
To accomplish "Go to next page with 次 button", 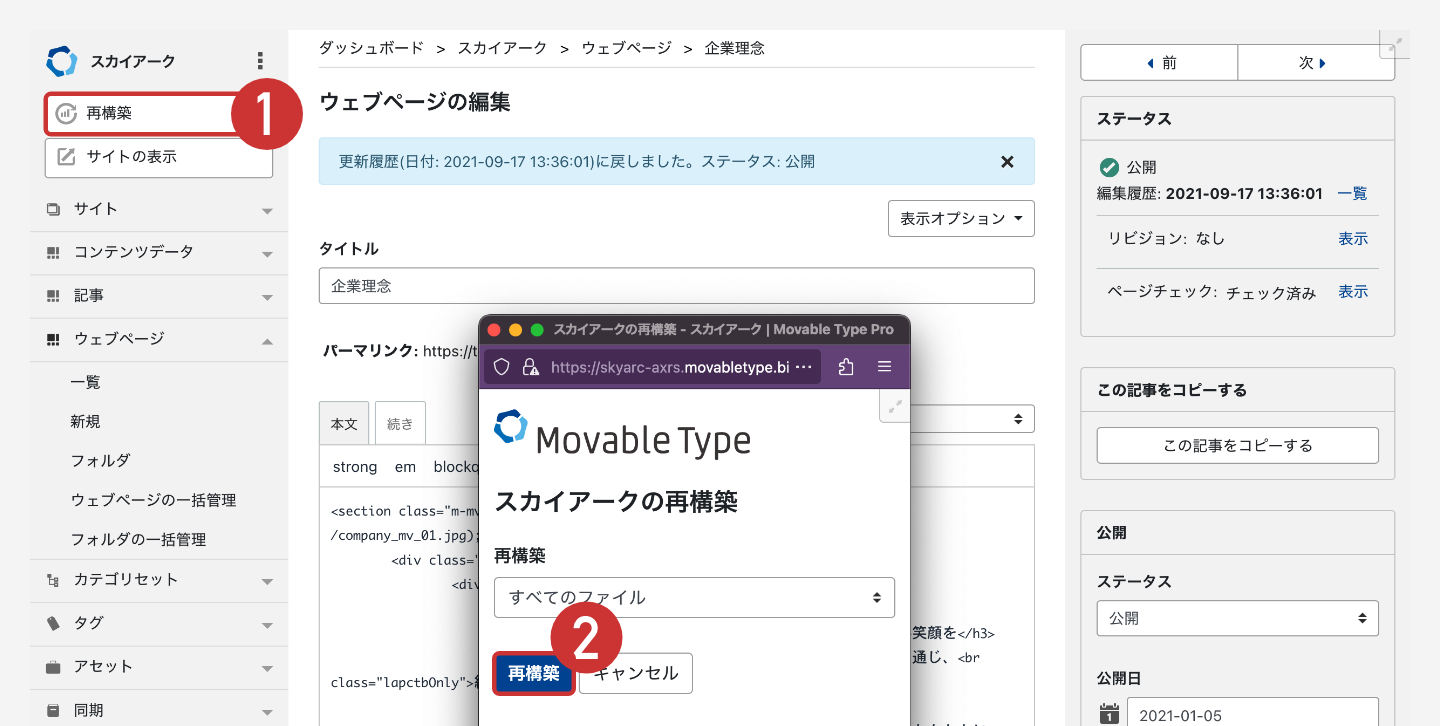I will 1311,63.
